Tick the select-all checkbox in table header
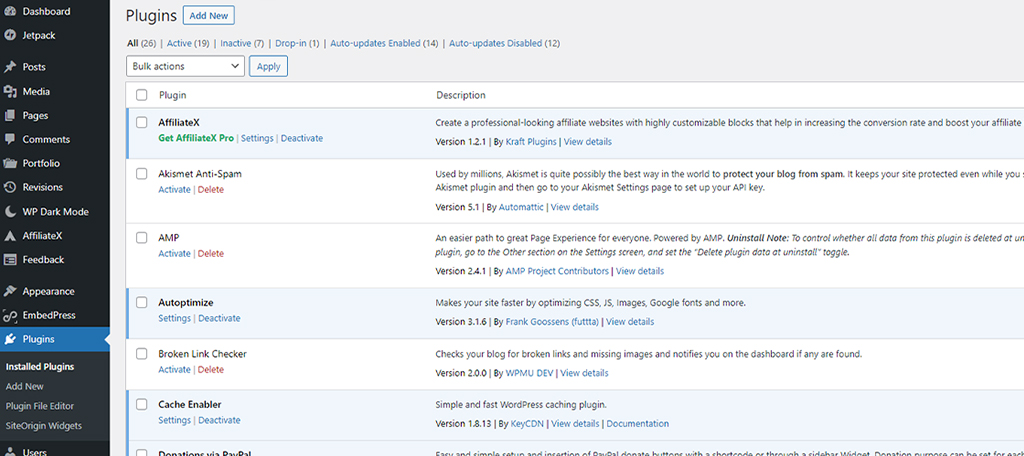Image resolution: width=1024 pixels, height=456 pixels. point(142,95)
